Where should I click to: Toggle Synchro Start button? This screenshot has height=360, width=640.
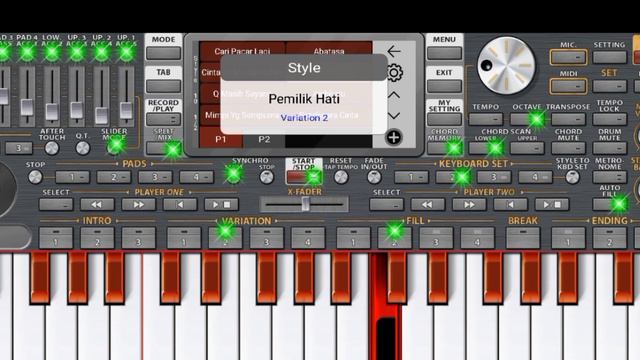(x=233, y=175)
